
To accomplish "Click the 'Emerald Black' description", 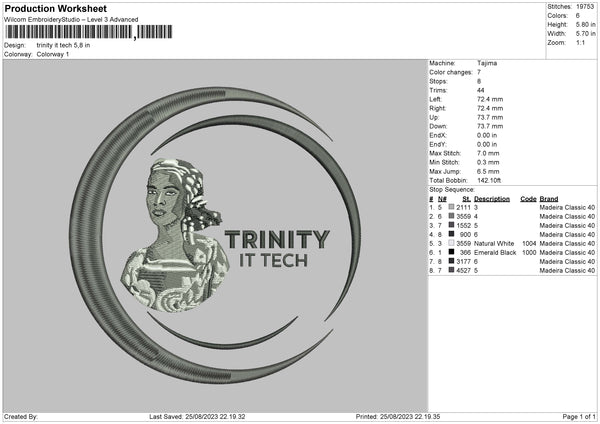I will [x=495, y=253].
